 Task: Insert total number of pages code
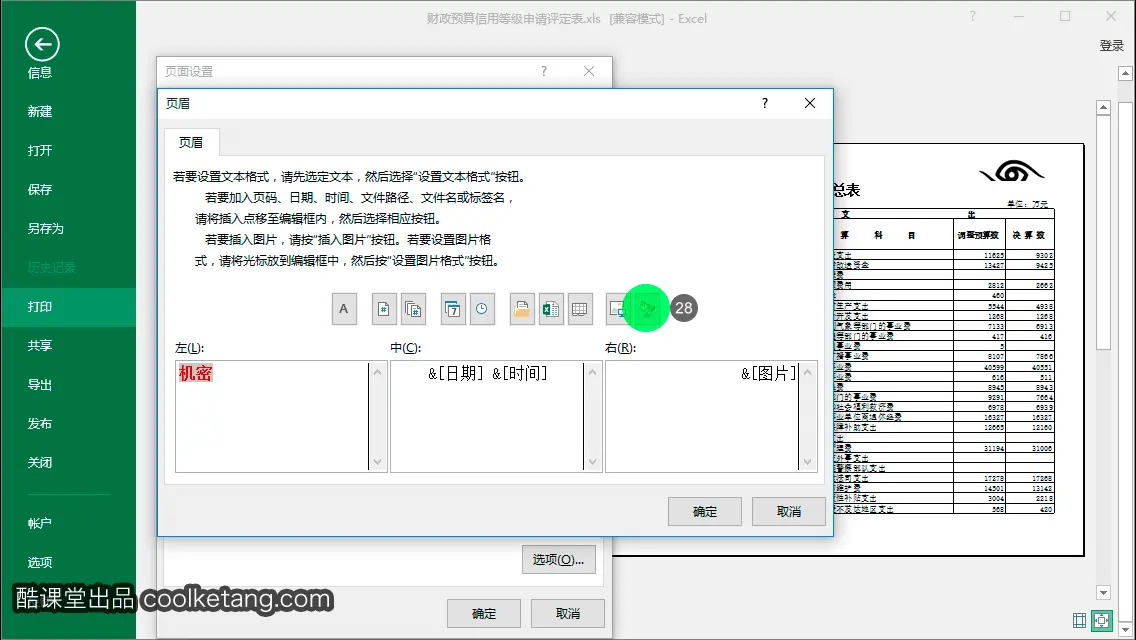click(x=413, y=309)
